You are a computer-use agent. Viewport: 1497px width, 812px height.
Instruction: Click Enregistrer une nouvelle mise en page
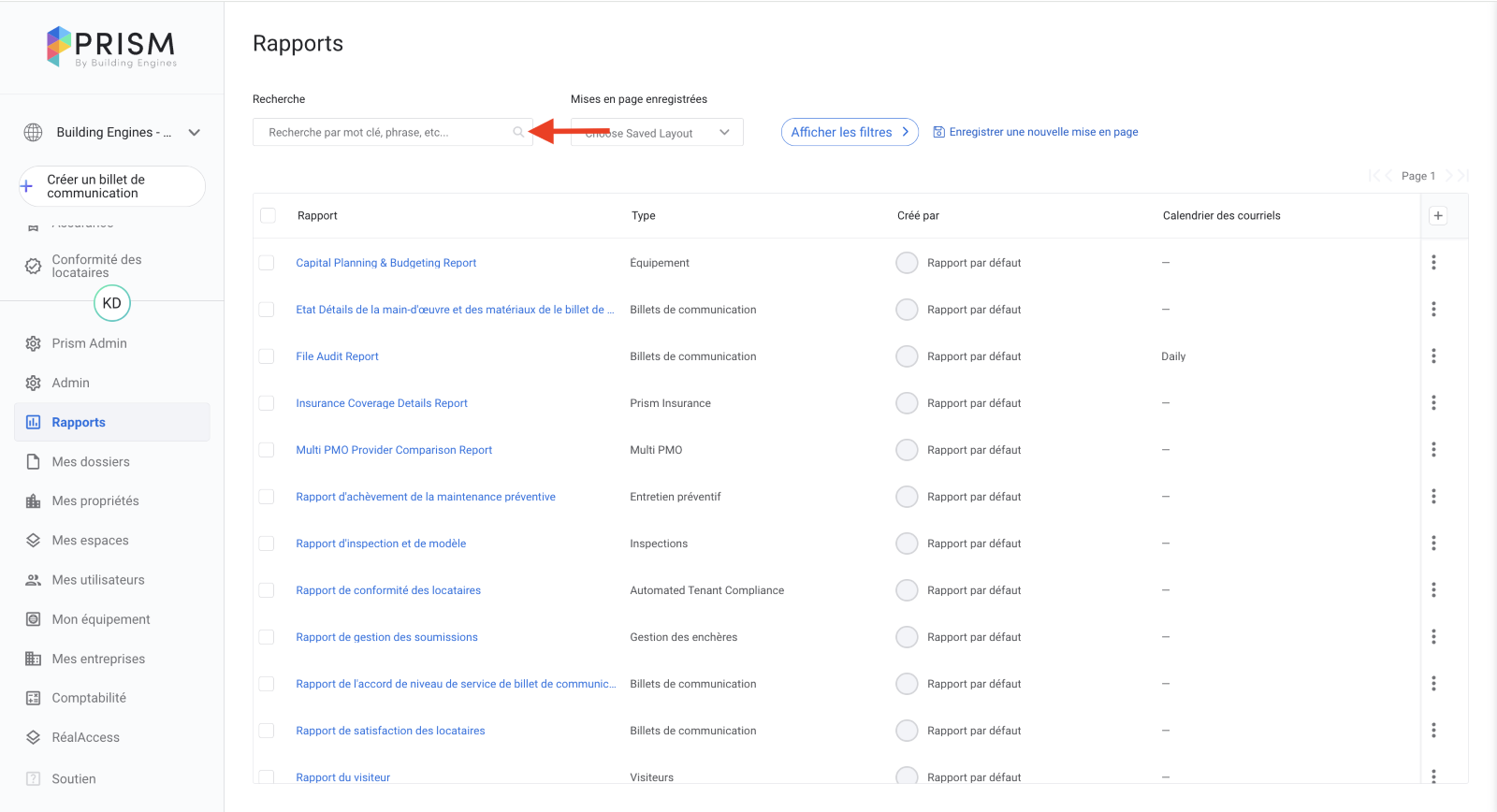[1042, 133]
